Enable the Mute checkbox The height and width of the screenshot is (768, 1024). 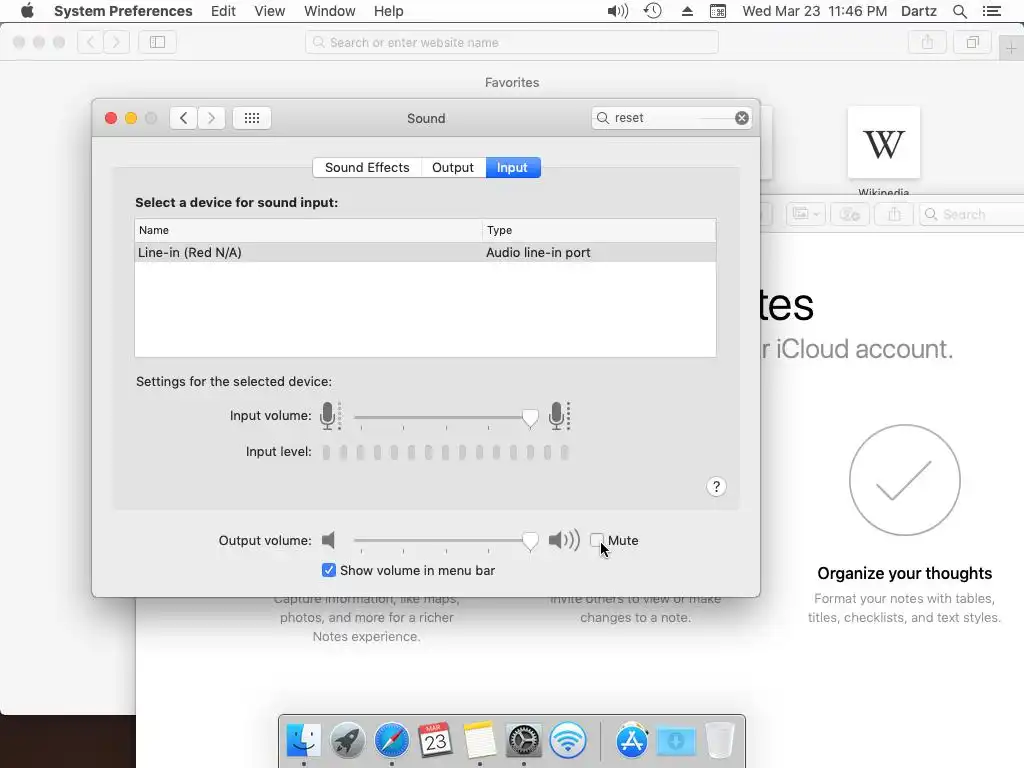596,540
